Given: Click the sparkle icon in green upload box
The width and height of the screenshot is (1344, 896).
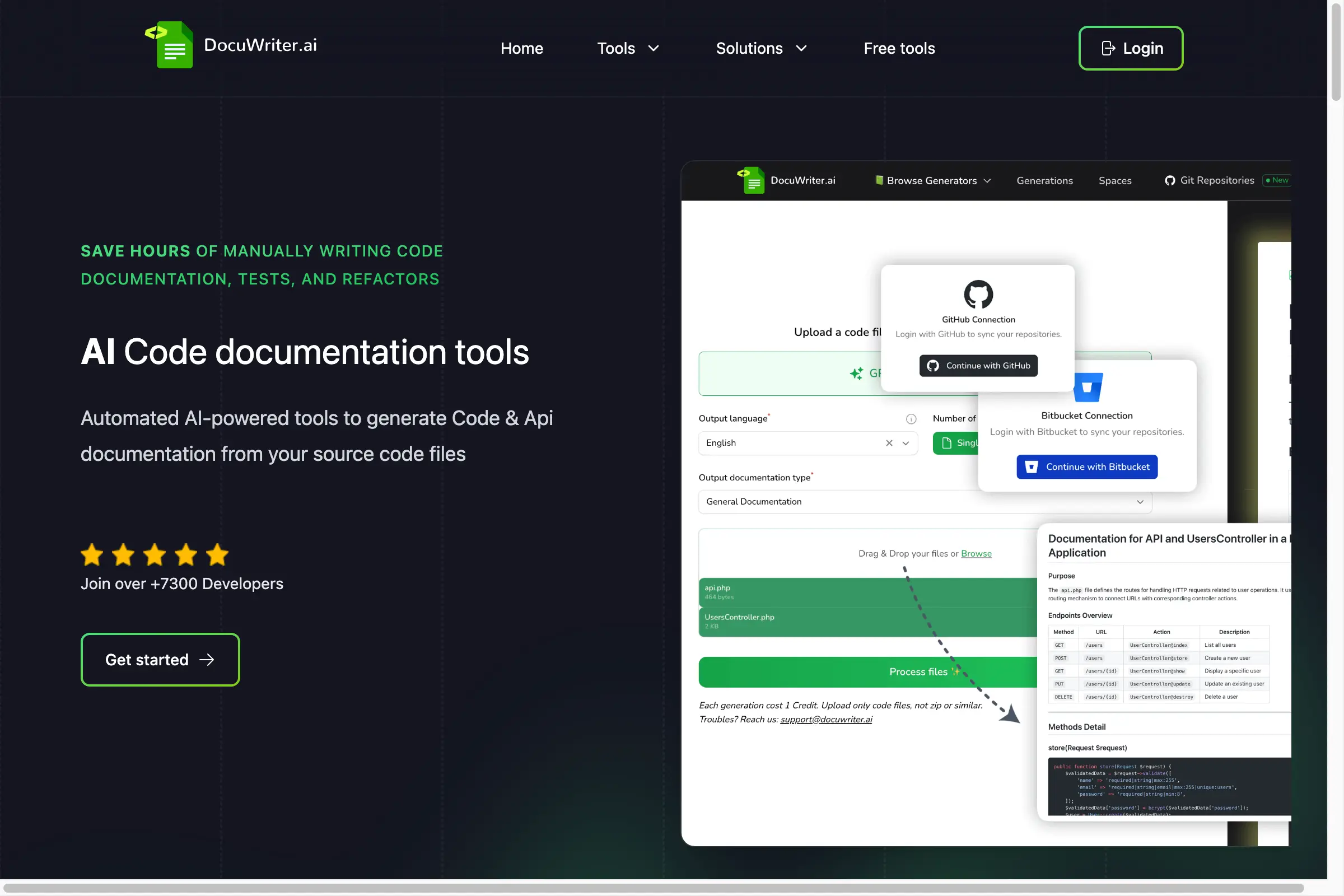Looking at the screenshot, I should tap(856, 373).
